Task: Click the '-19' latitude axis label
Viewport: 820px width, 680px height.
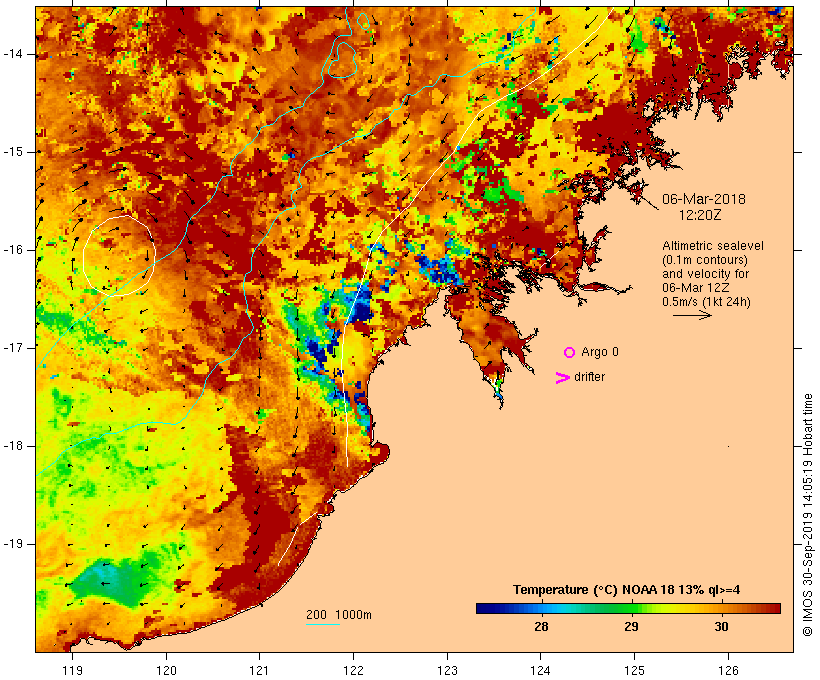Action: [x=13, y=544]
